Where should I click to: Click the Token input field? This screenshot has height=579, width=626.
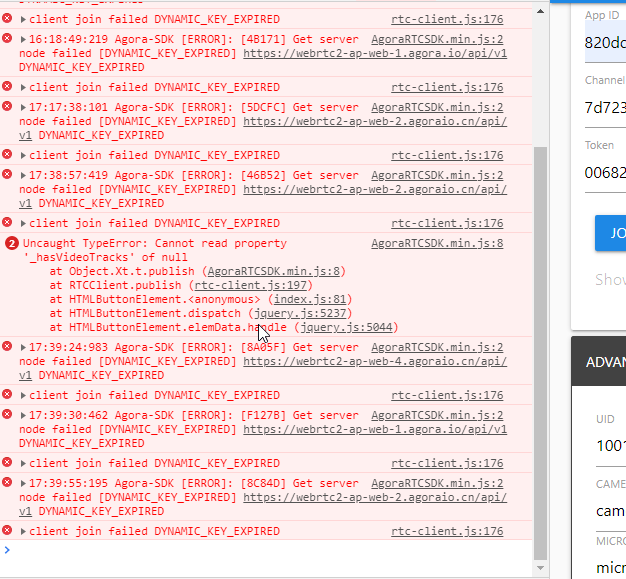coord(605,173)
